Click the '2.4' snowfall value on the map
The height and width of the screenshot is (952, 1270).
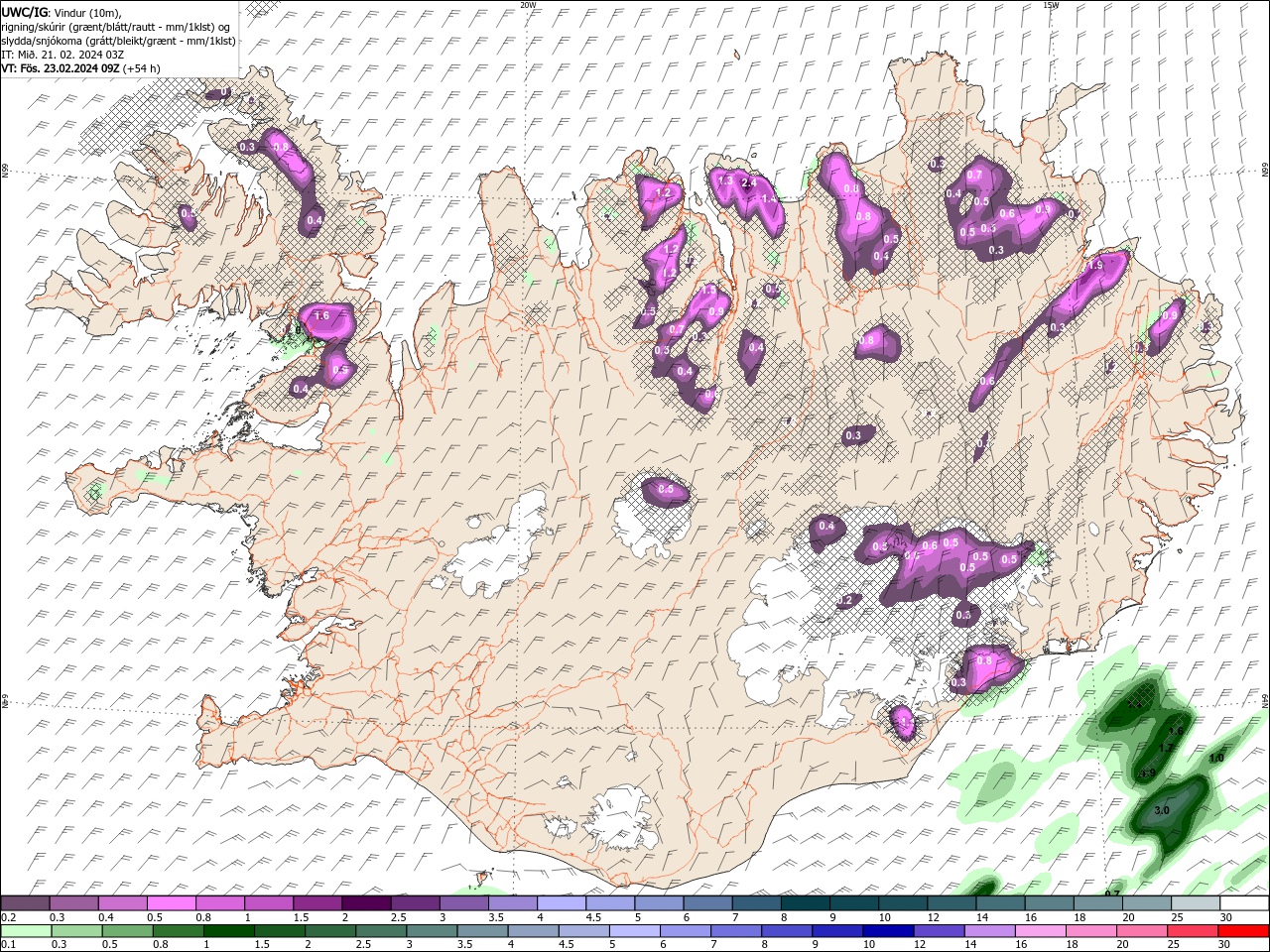point(749,182)
